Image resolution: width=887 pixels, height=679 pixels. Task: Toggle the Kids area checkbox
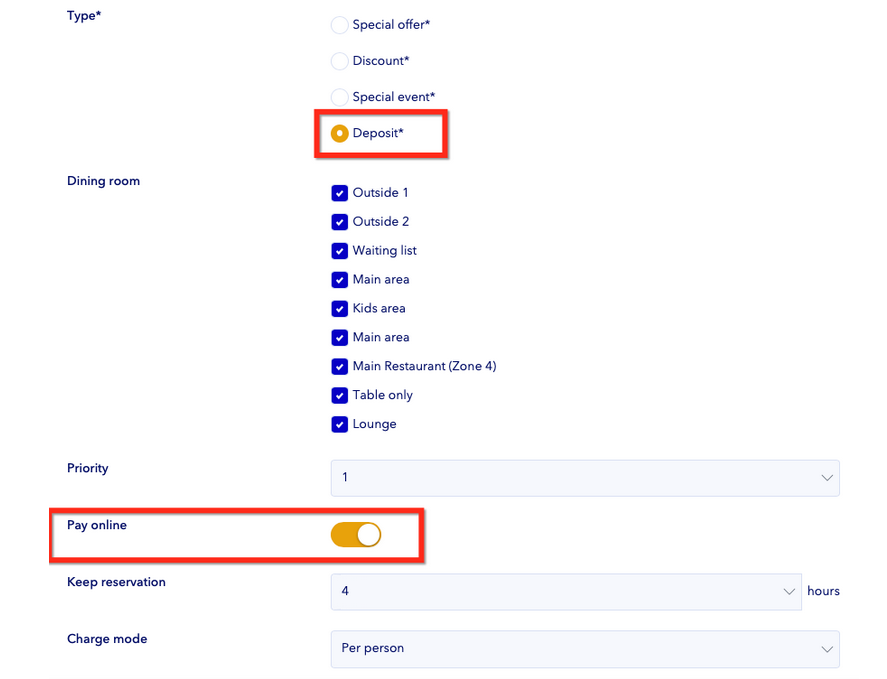click(x=339, y=308)
